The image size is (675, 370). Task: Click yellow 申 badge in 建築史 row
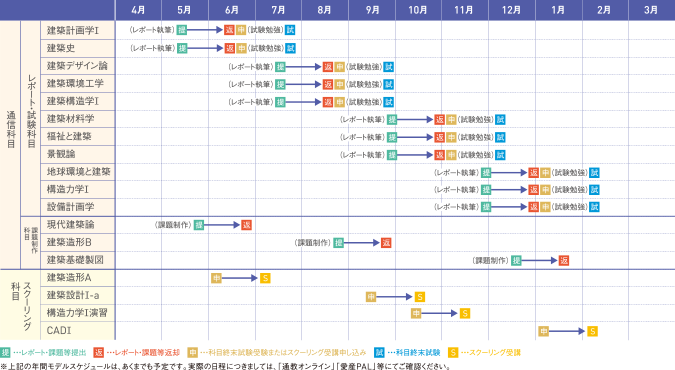pyautogui.click(x=241, y=48)
